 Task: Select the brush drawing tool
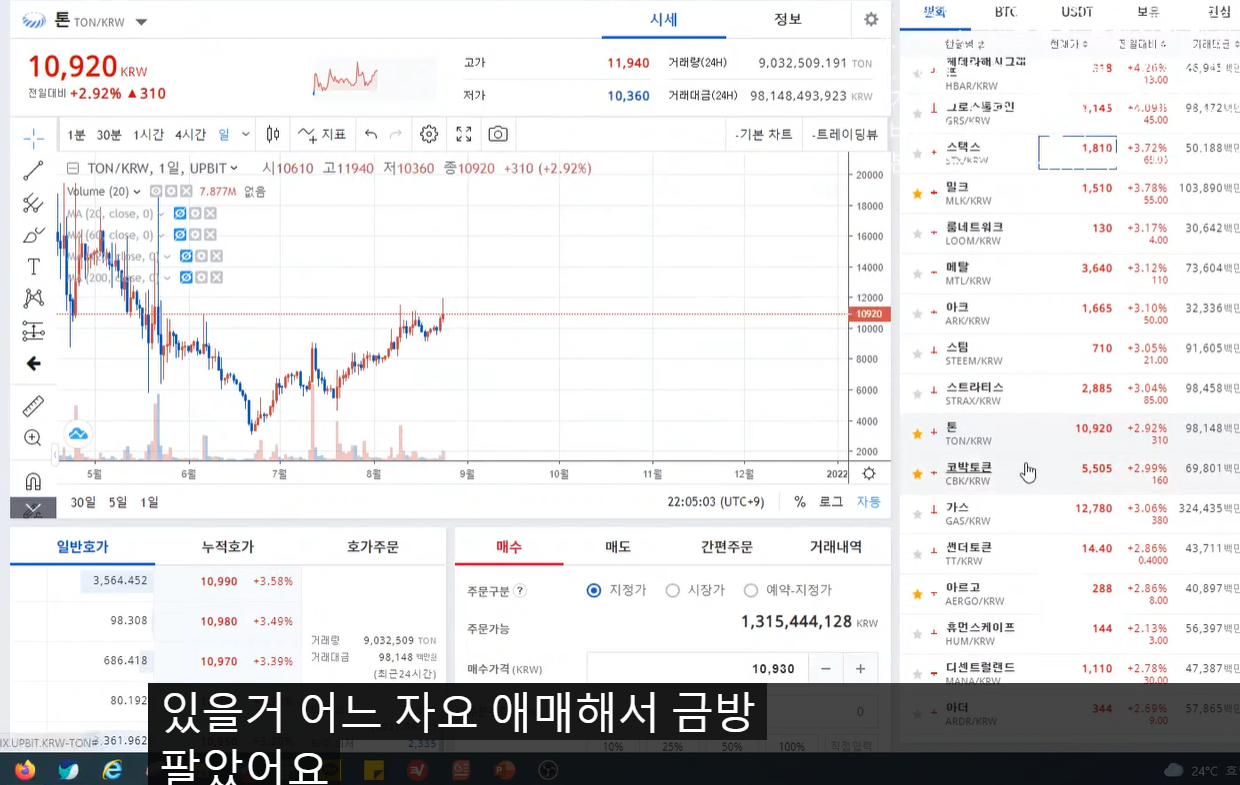(x=33, y=235)
